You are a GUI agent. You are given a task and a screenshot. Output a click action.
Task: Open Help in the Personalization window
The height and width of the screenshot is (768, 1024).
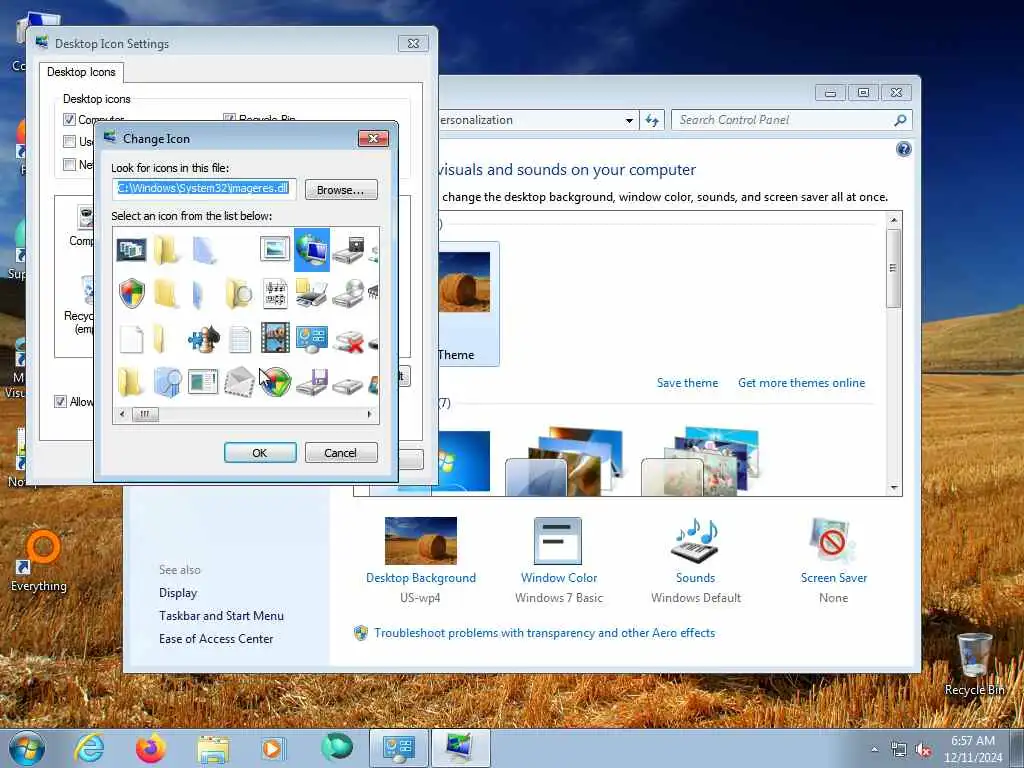pos(903,150)
